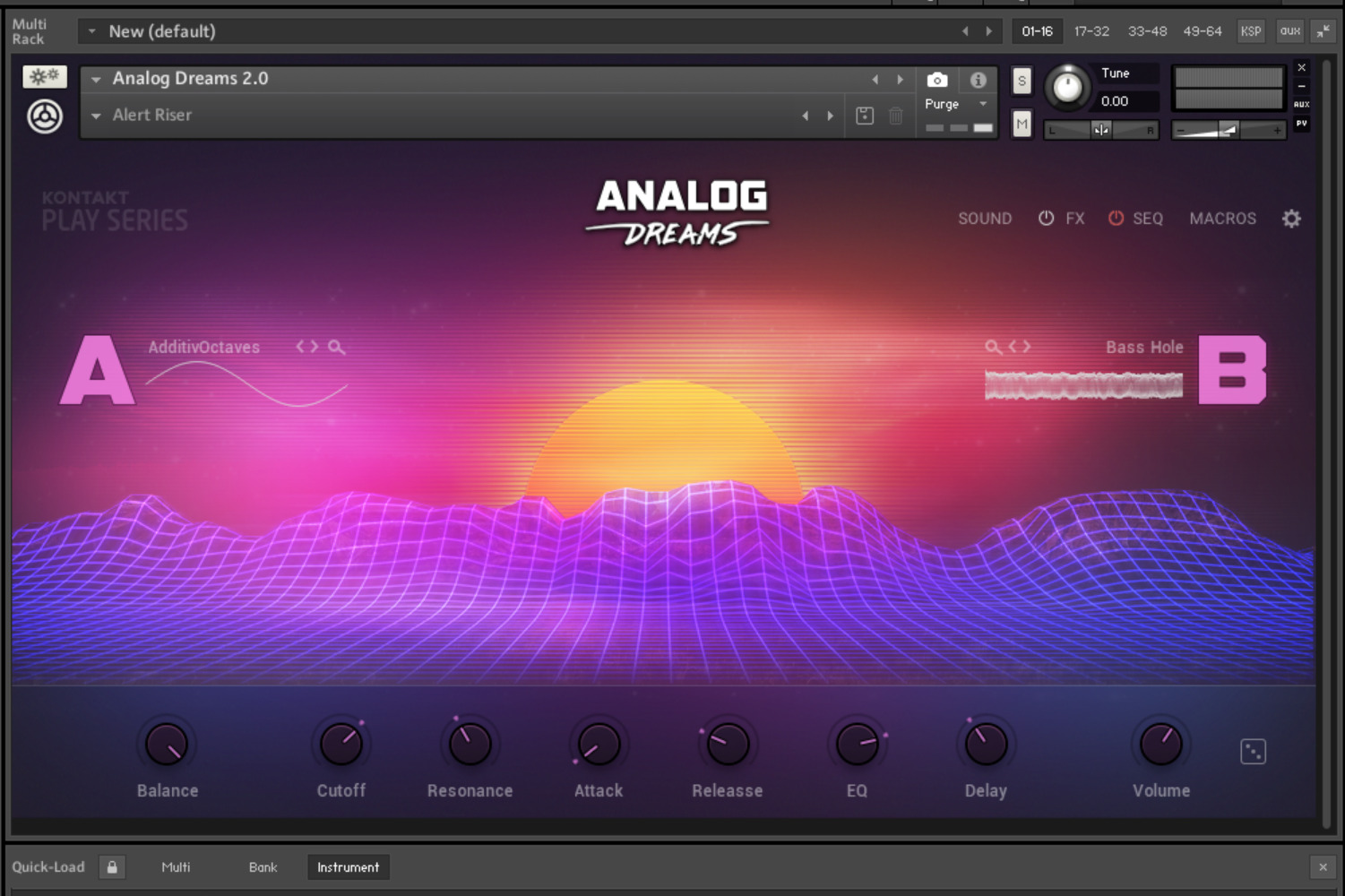1345x896 pixels.
Task: Toggle the AUX sends view
Action: coord(1302,105)
